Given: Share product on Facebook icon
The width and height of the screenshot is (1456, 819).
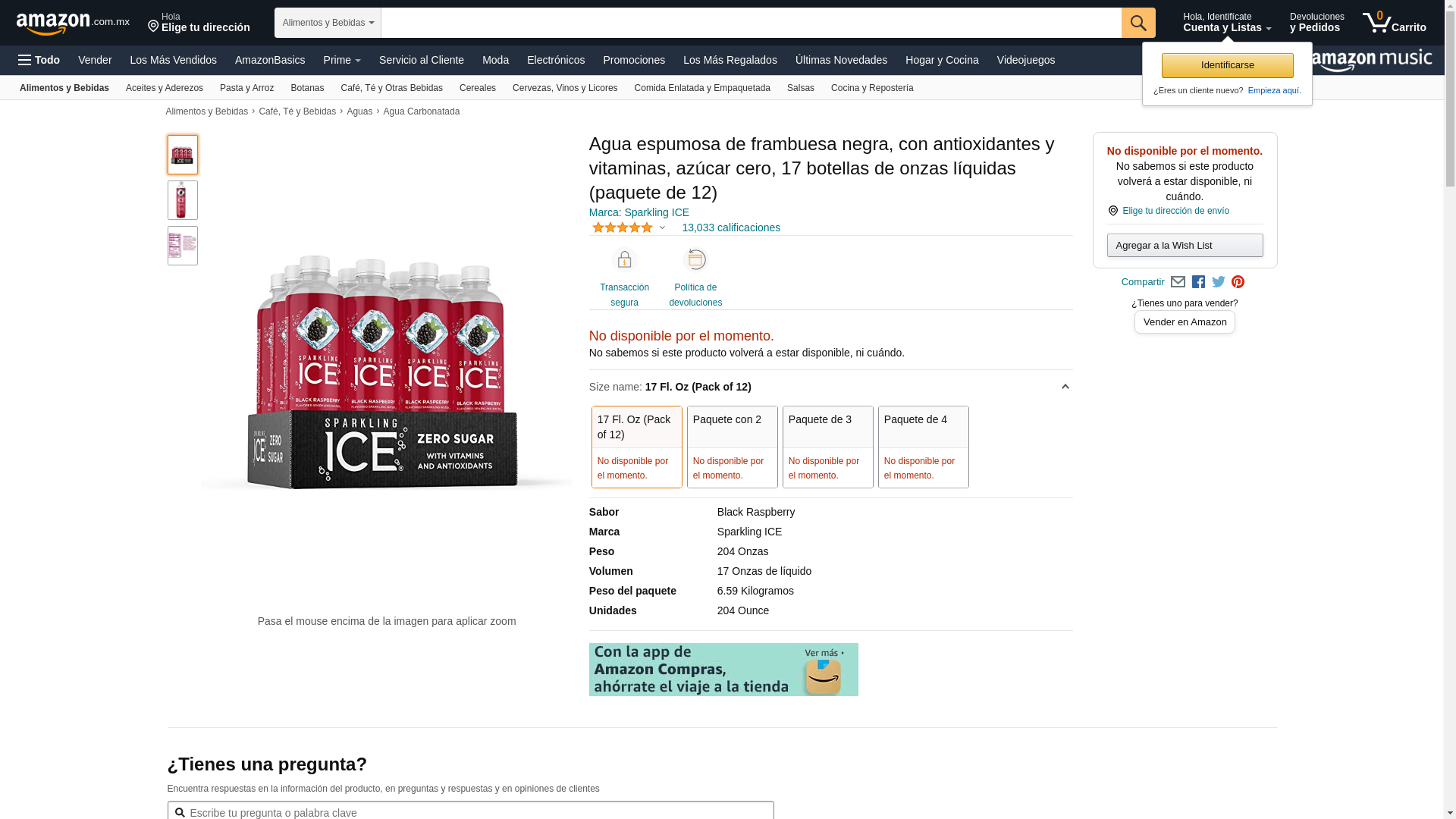Looking at the screenshot, I should click(1198, 282).
